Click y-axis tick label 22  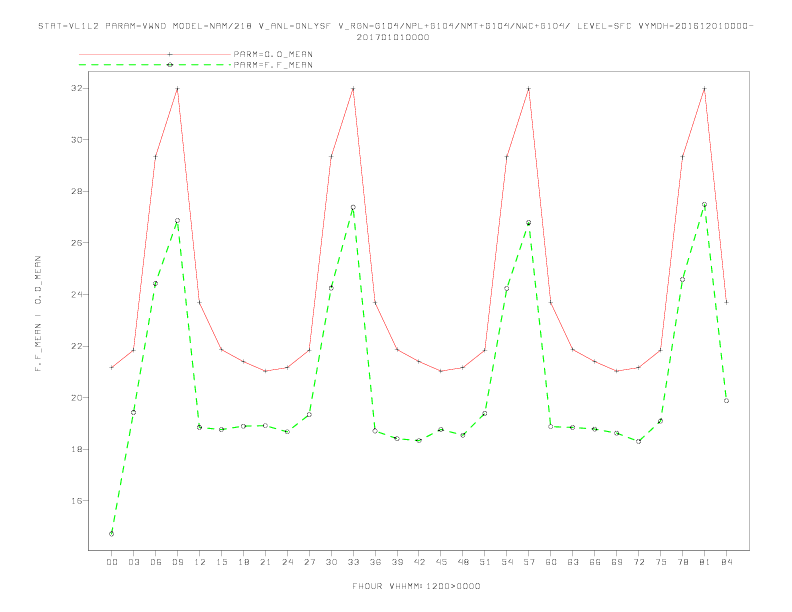76,346
